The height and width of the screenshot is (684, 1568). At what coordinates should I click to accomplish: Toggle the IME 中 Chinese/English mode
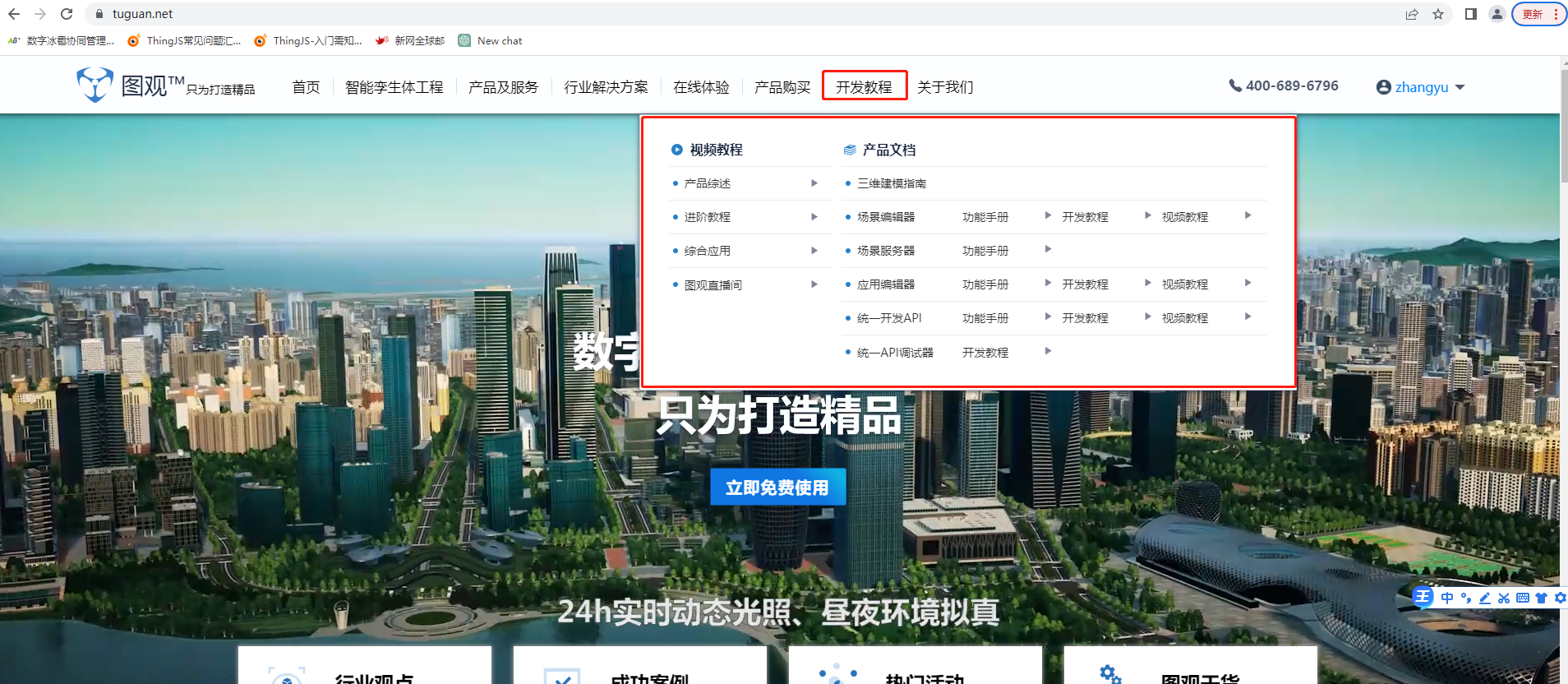click(1447, 598)
